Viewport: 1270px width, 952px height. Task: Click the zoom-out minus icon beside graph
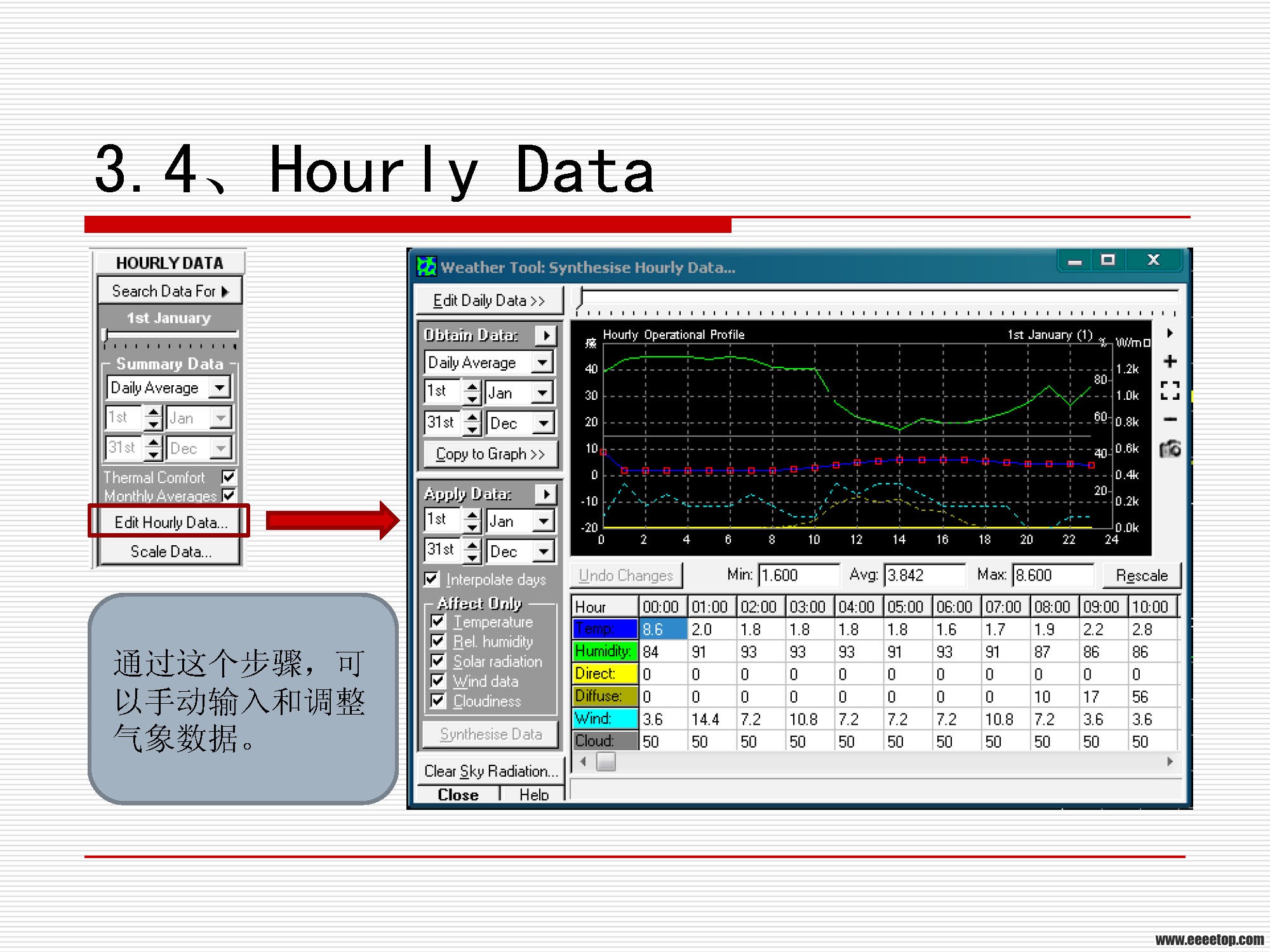click(1170, 419)
